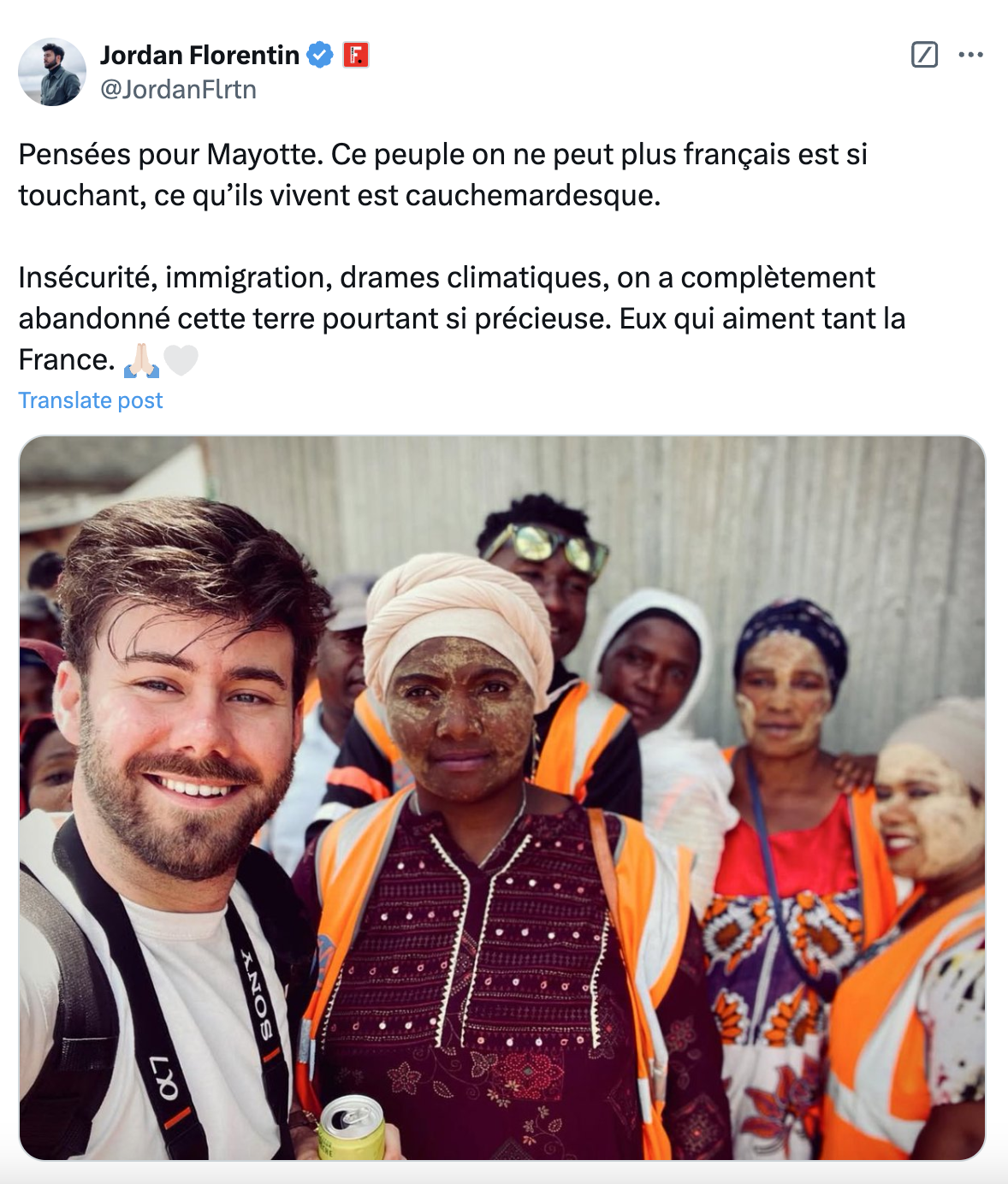Click the Jordan Florentin display name

(x=199, y=55)
